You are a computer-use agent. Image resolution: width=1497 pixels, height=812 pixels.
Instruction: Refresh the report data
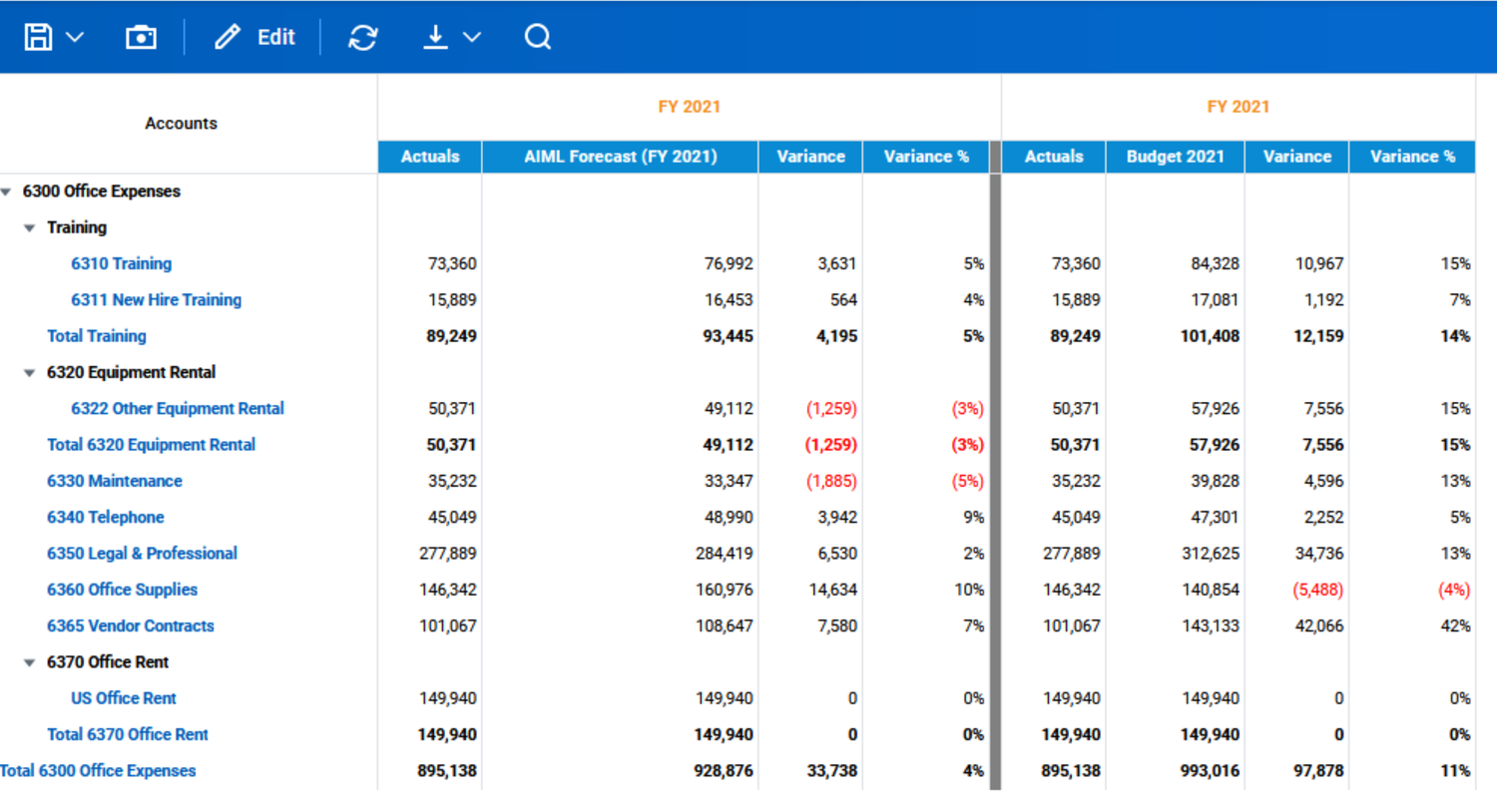pos(362,36)
